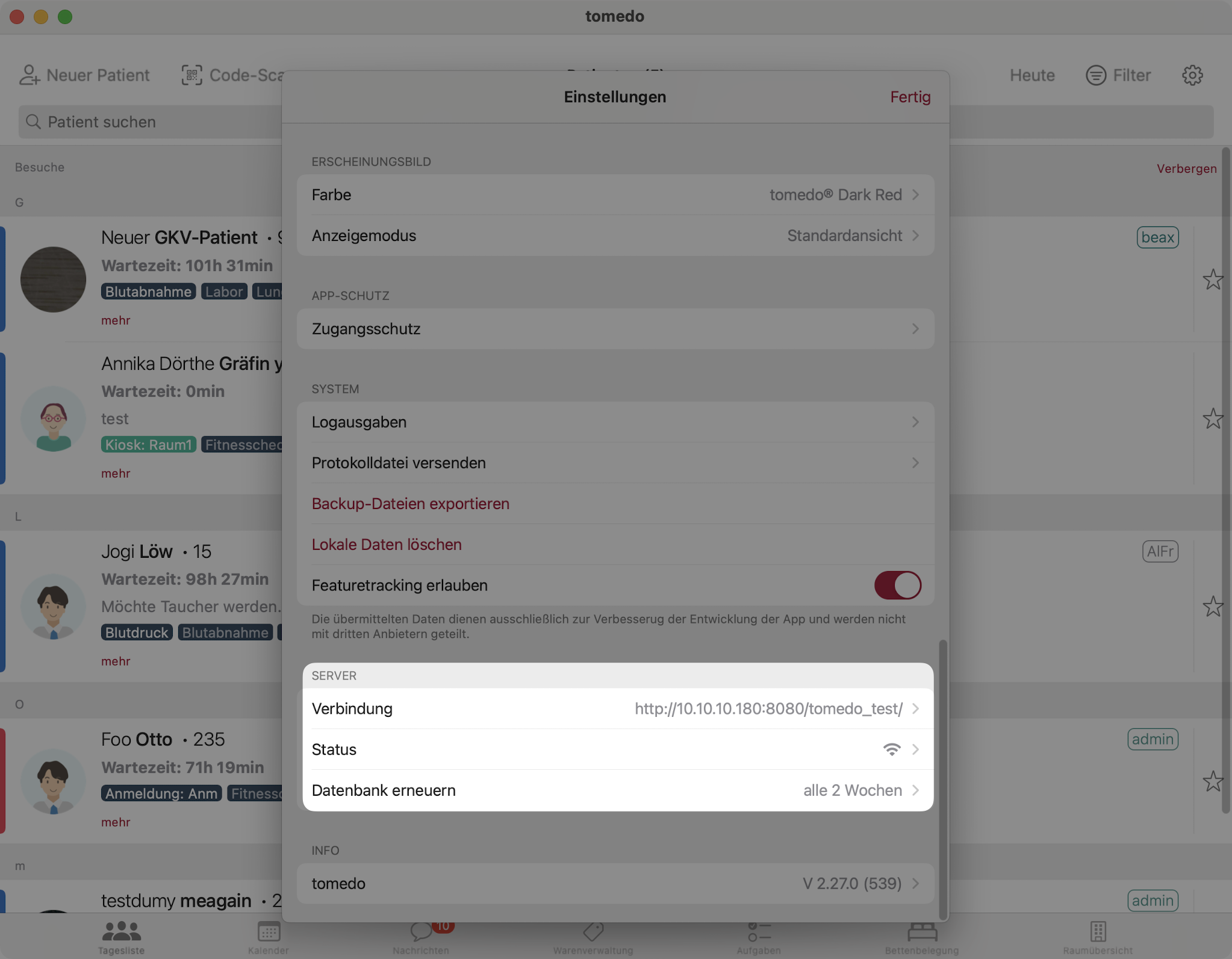Click Lokale Daten löschen

(387, 545)
